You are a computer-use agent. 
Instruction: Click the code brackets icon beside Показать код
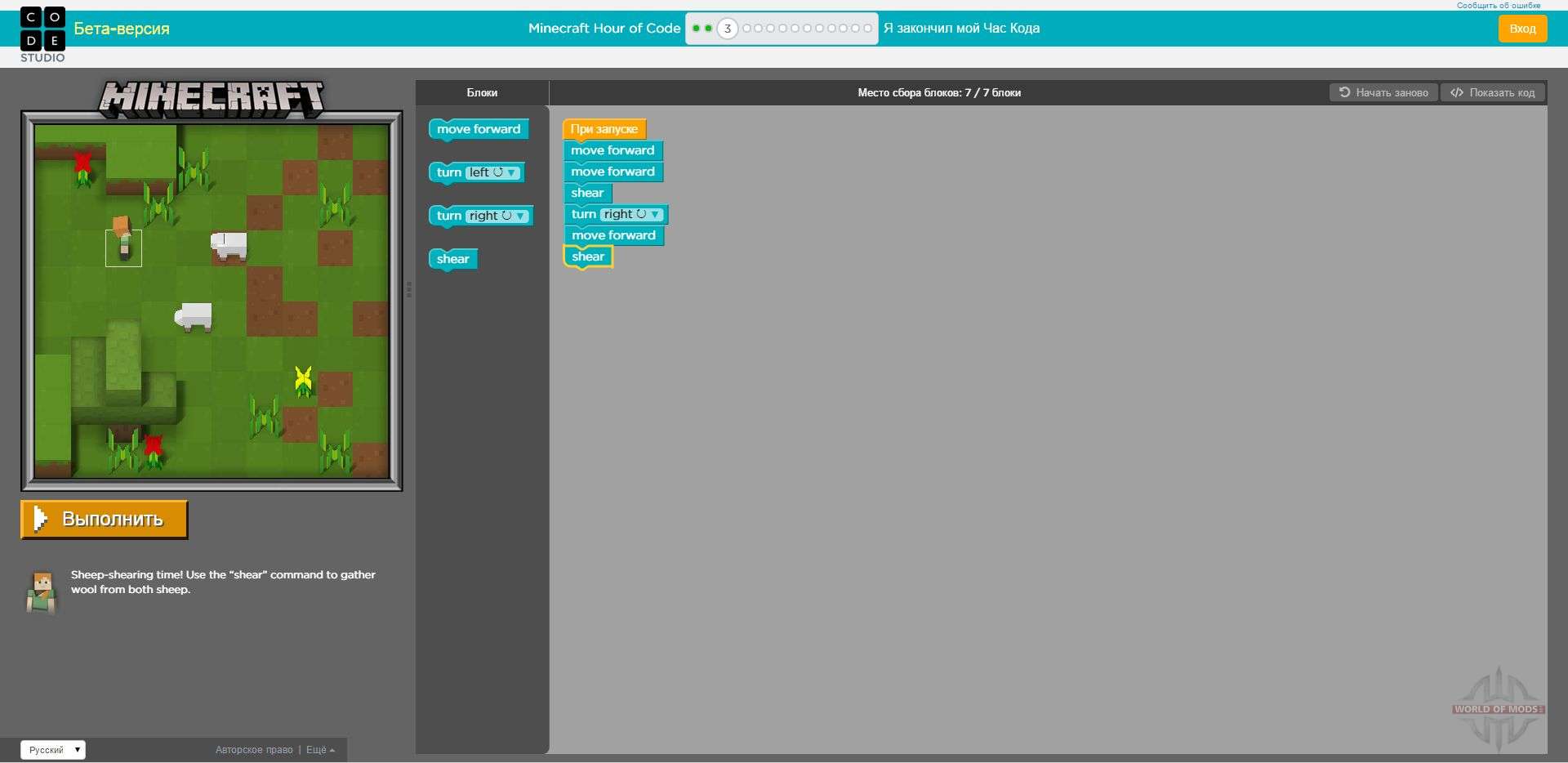coord(1456,92)
